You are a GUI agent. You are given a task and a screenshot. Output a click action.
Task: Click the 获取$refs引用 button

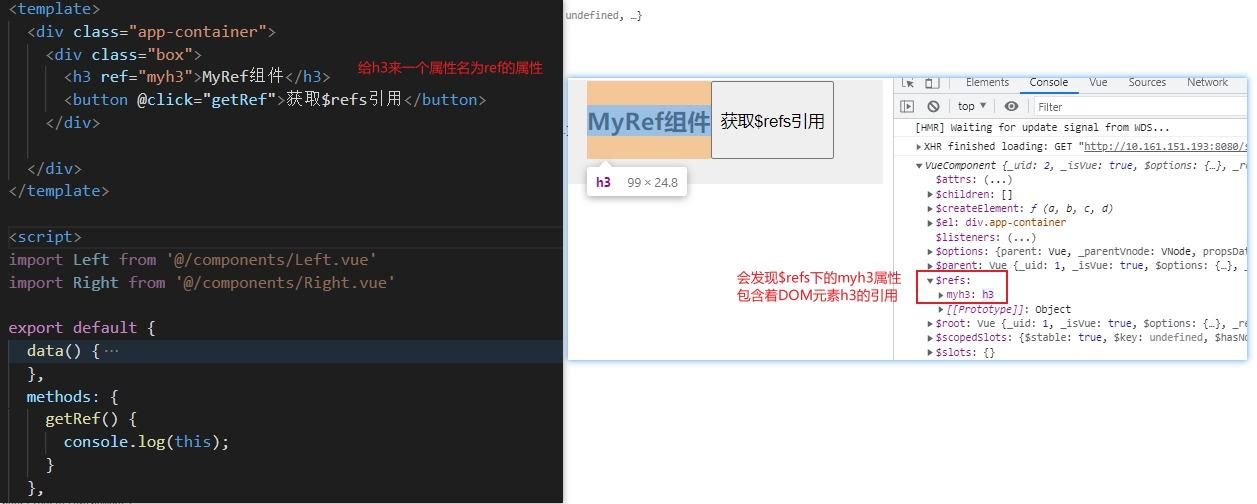pos(772,121)
